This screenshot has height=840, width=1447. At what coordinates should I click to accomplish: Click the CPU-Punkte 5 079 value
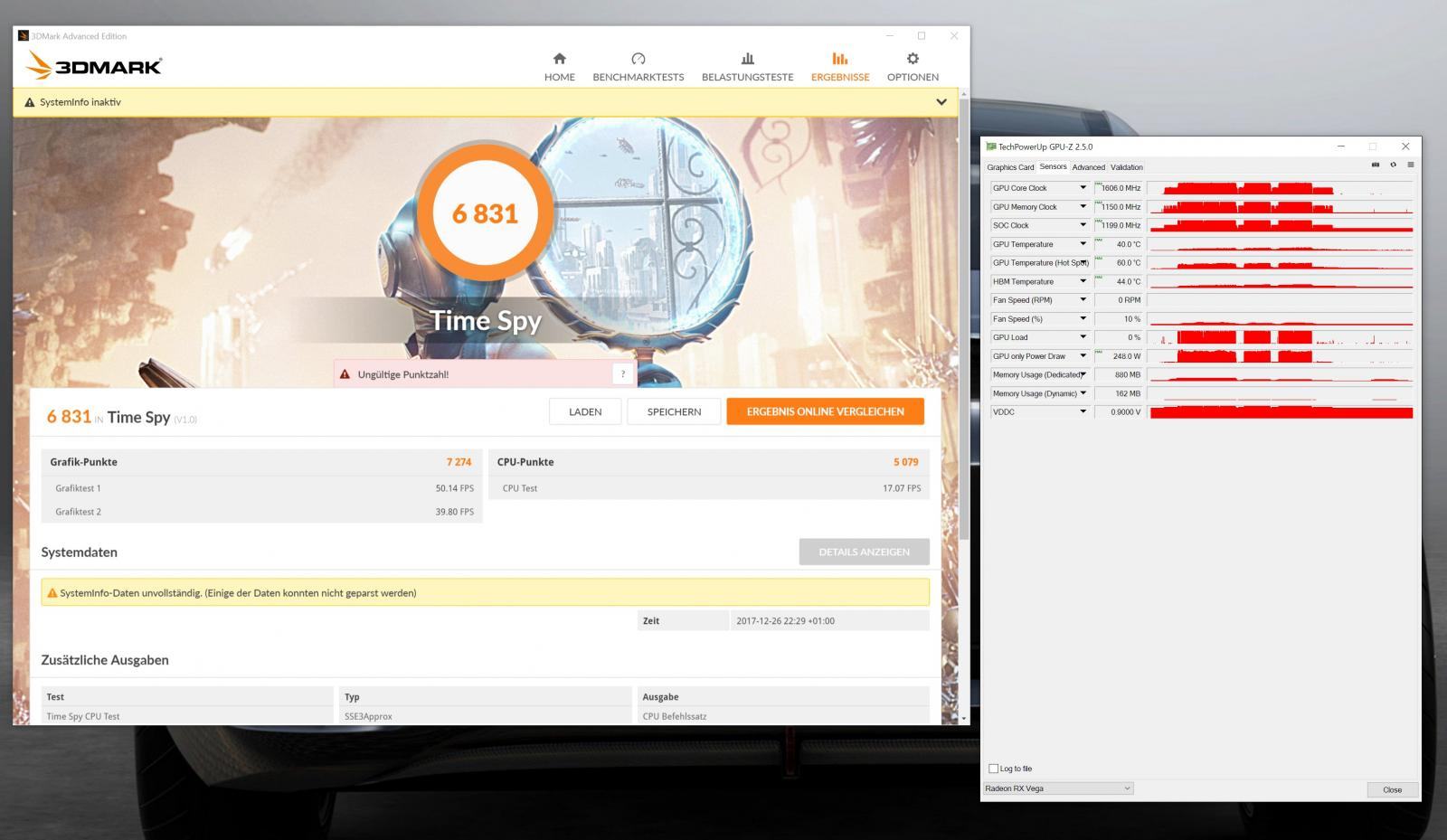[905, 462]
